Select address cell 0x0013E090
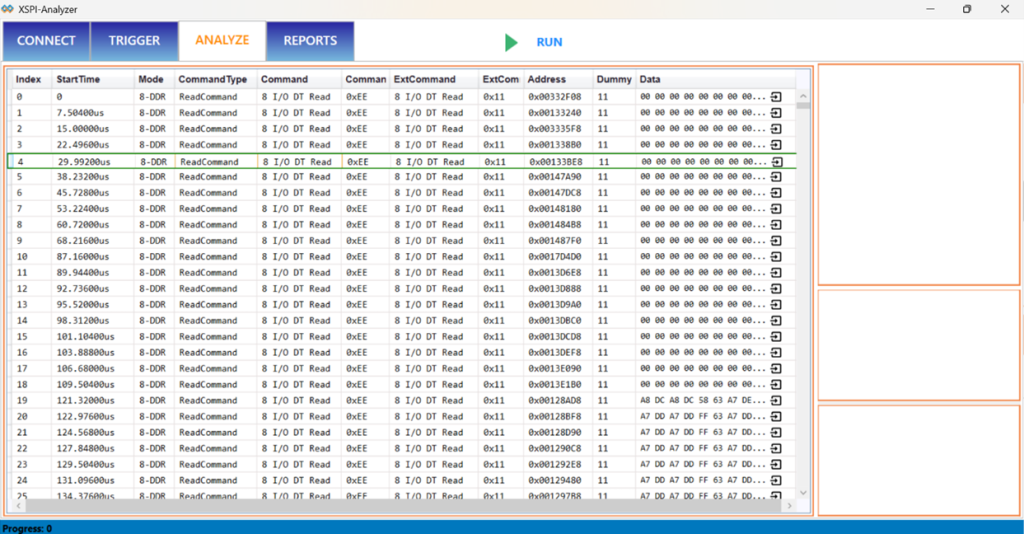1024x534 pixels. [x=554, y=369]
